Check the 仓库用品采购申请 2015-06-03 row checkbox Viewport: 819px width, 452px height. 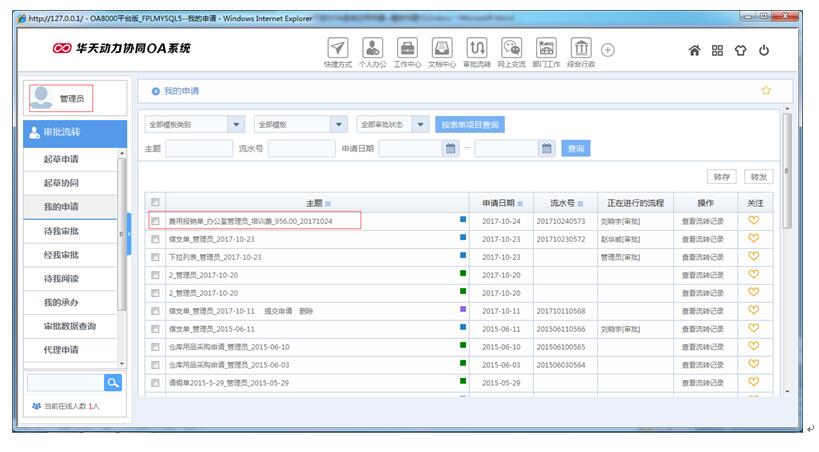[155, 365]
